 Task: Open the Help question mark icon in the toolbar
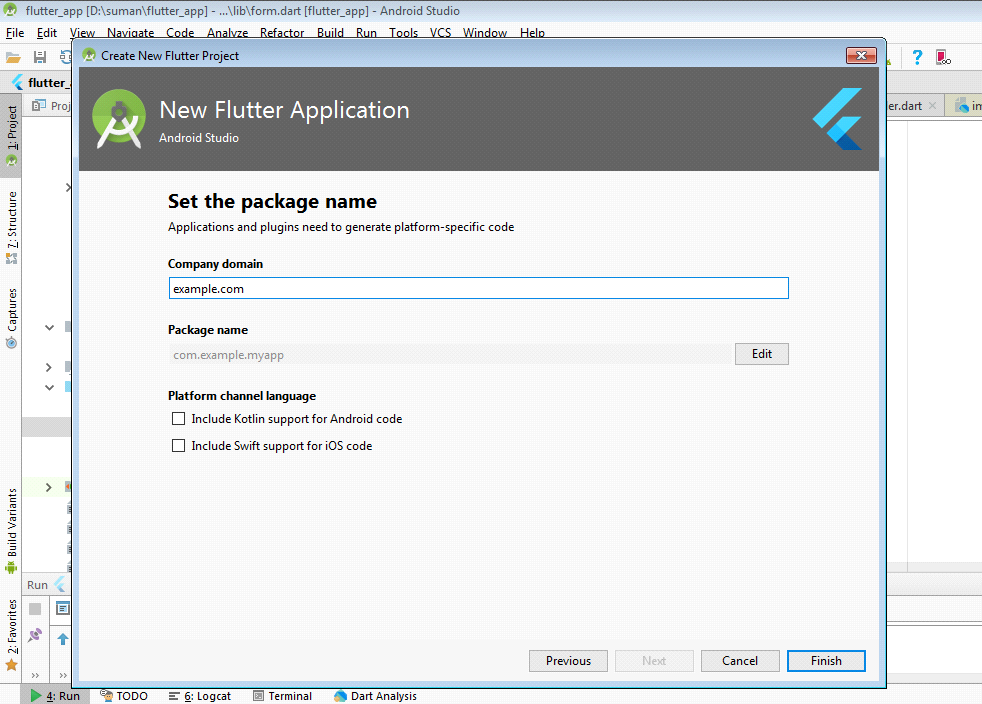917,58
